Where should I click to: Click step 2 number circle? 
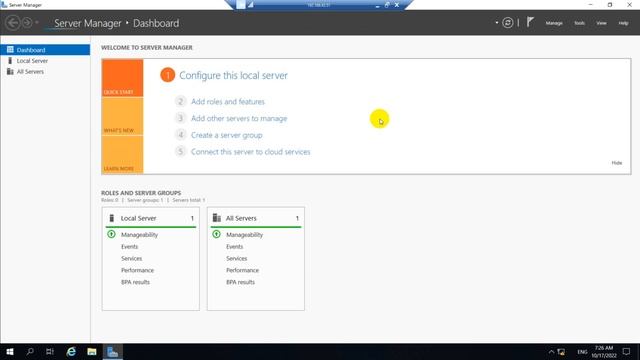point(180,101)
